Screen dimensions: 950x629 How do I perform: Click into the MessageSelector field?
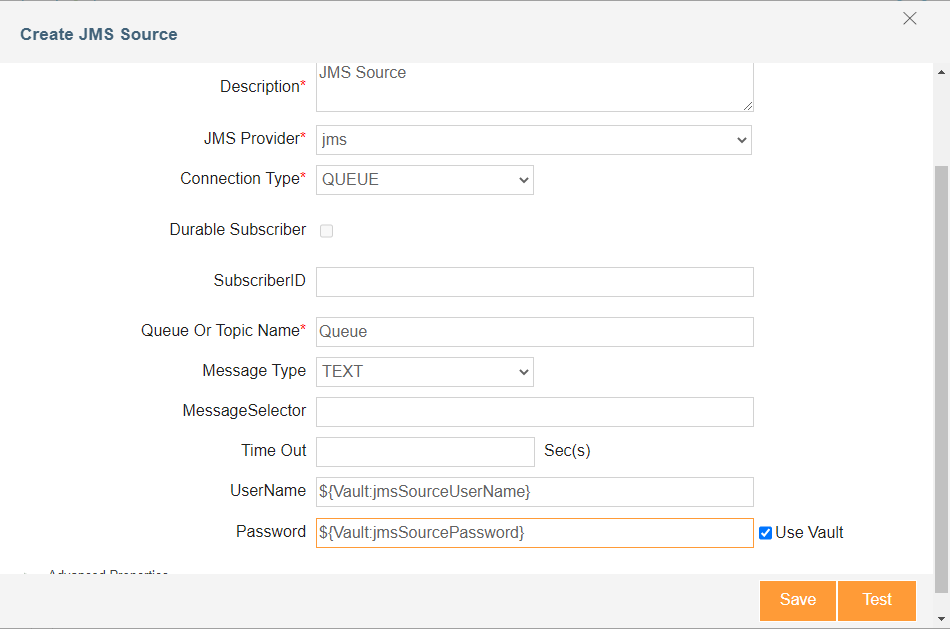click(534, 412)
